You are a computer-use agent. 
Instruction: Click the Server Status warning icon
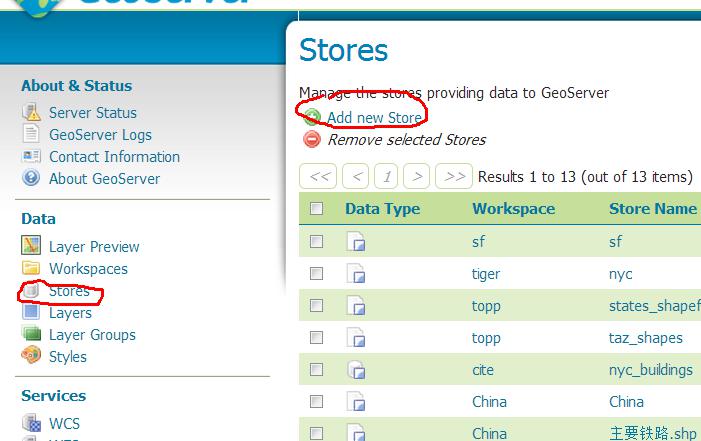[31, 112]
